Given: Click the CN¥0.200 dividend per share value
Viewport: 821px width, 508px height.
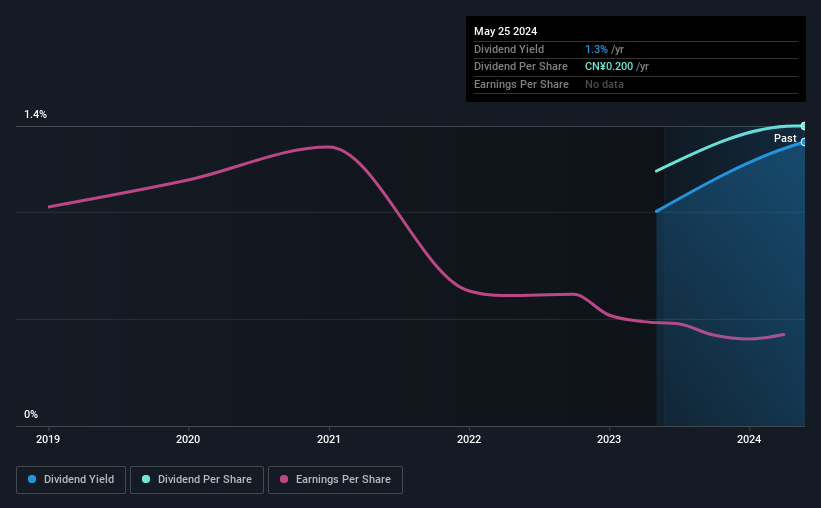Looking at the screenshot, I should pos(609,67).
